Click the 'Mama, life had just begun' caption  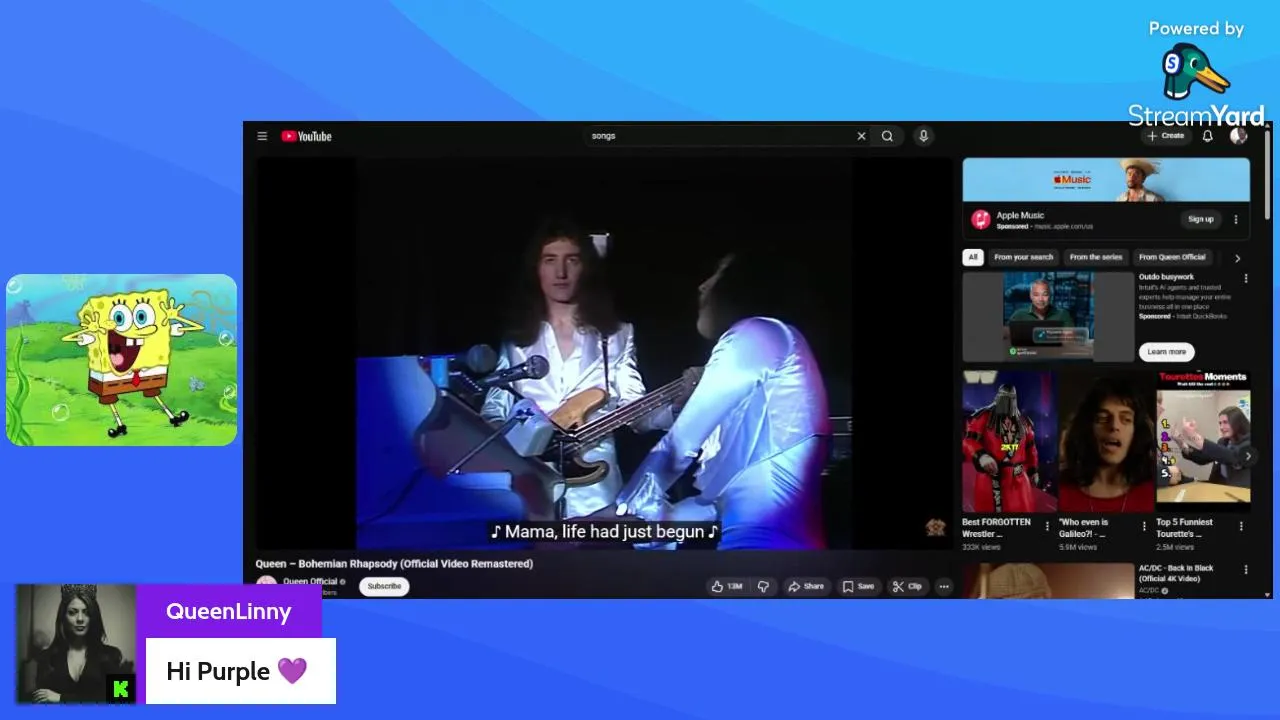604,532
